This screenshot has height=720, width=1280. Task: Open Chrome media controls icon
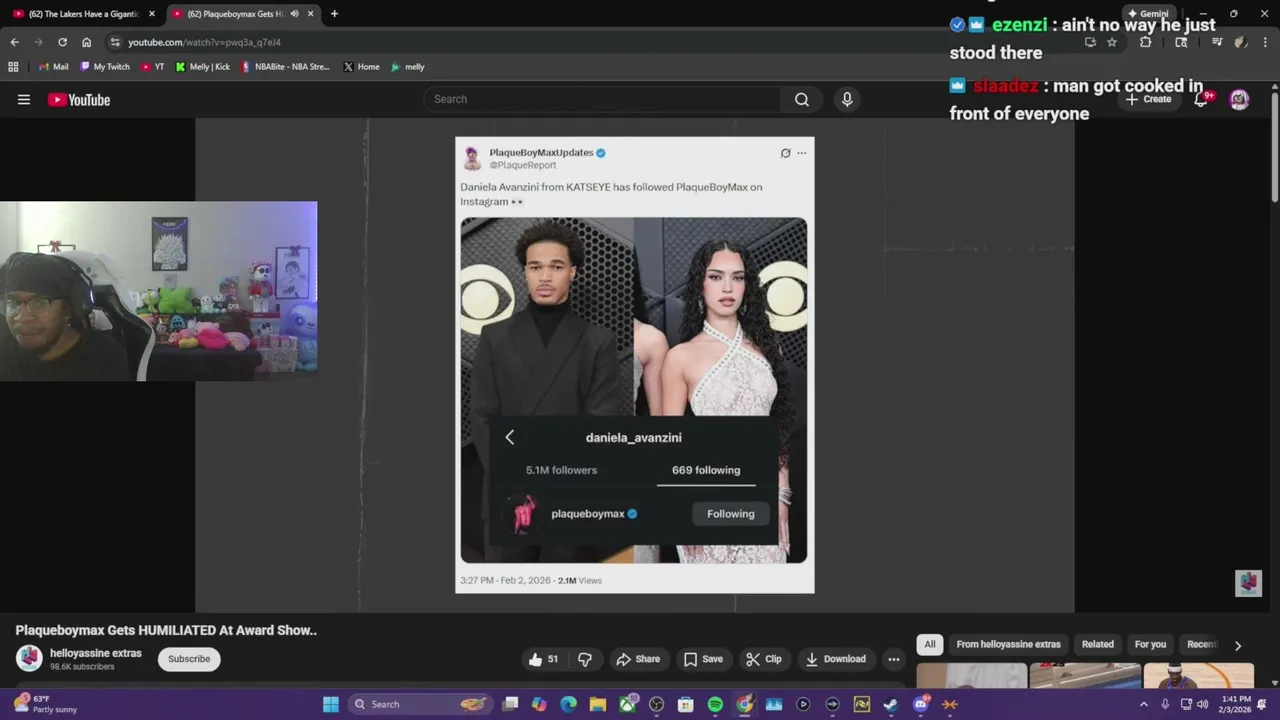pyautogui.click(x=1217, y=42)
